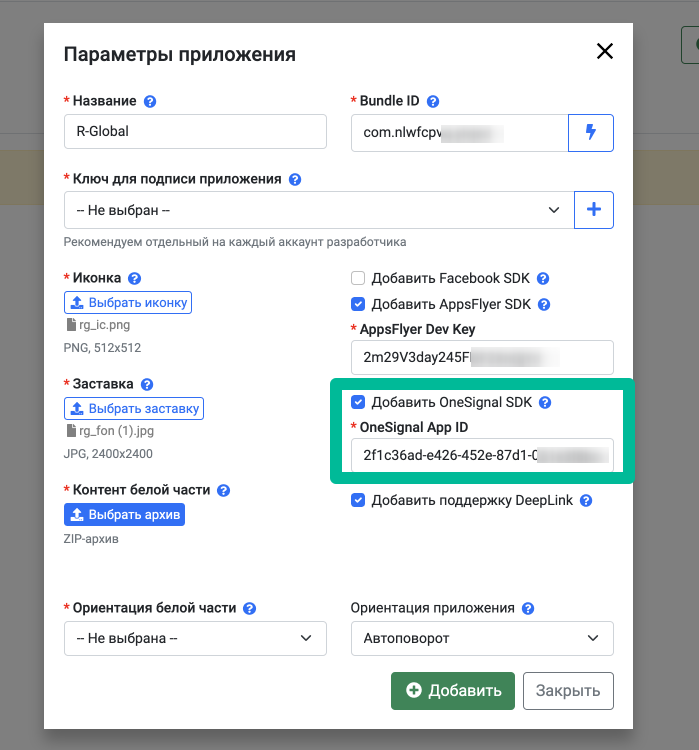
Task: Open help for Контент белой части
Action: pos(223,490)
